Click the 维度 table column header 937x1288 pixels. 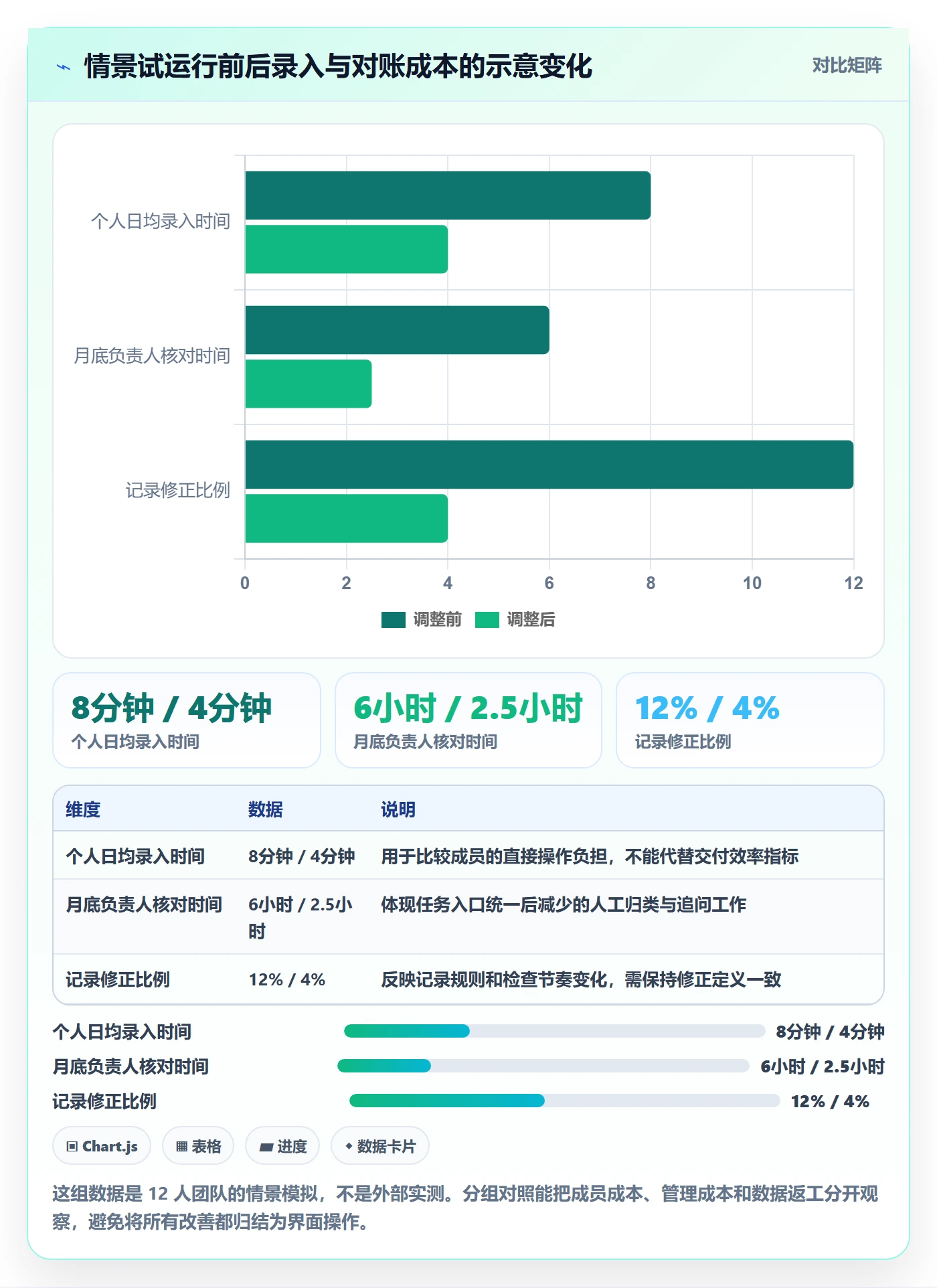click(x=83, y=809)
